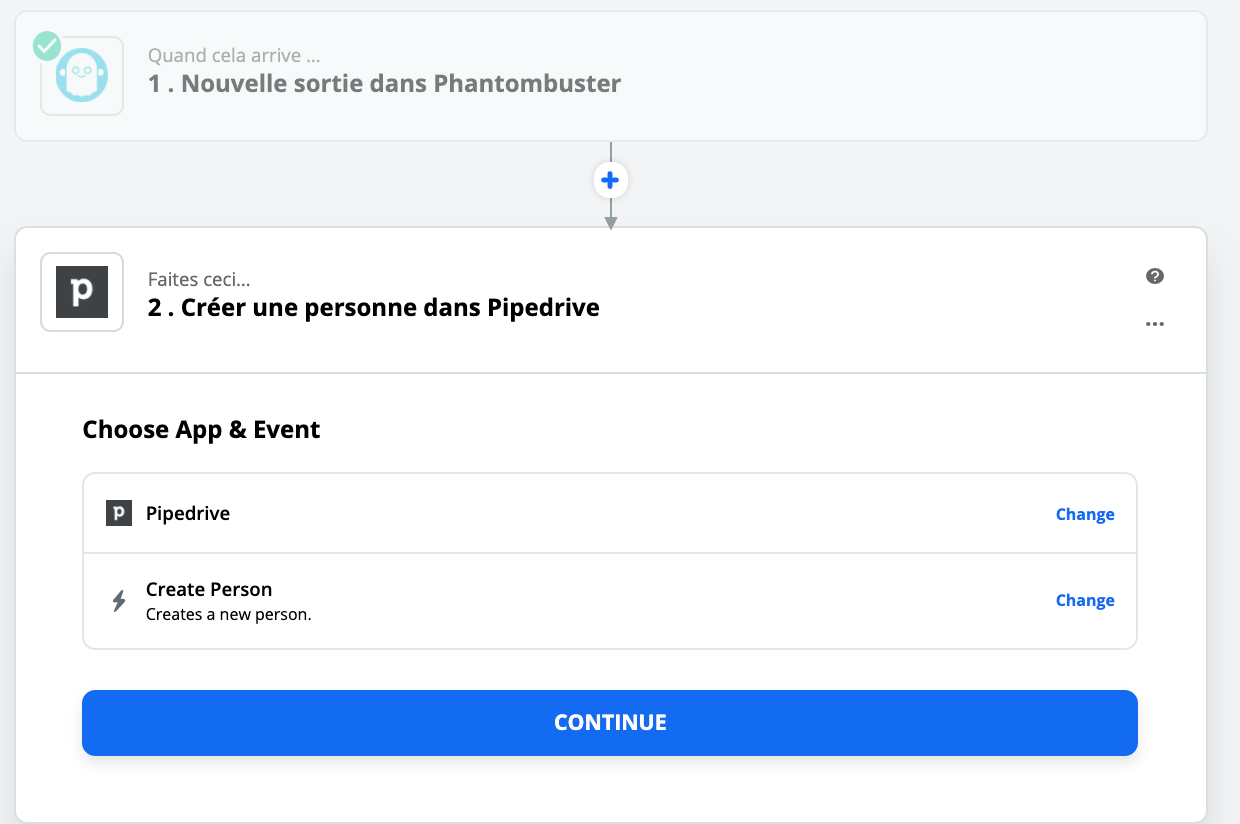Change the Create Person event
Screen dimensions: 1240x824
[1085, 600]
